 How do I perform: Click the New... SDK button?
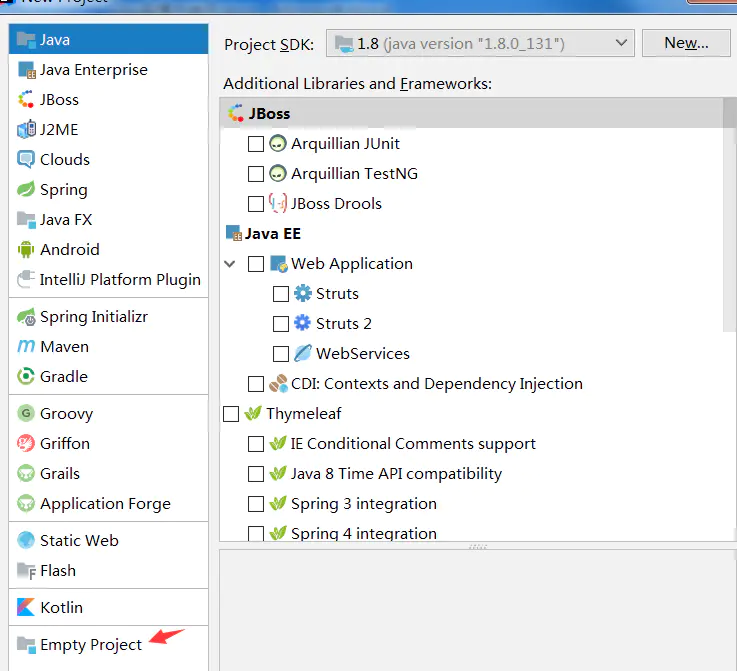point(686,43)
